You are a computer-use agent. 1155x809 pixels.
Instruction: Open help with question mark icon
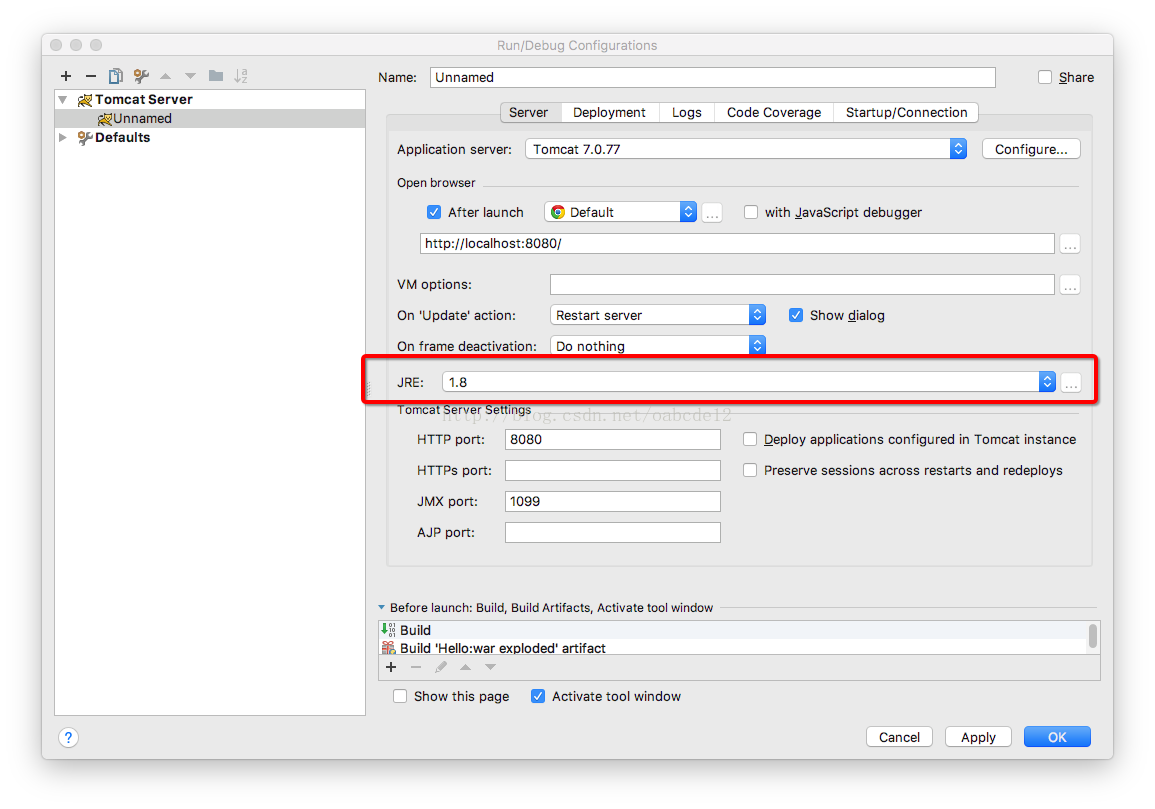[x=69, y=738]
